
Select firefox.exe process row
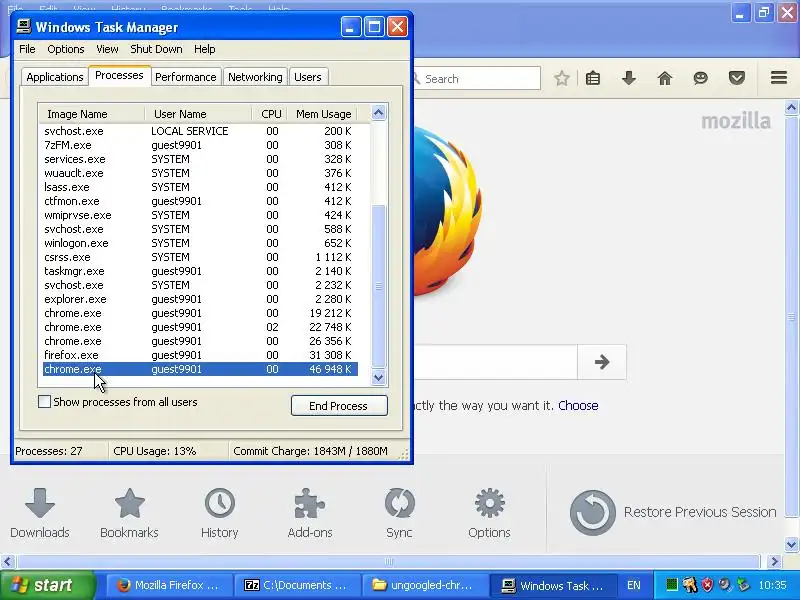click(200, 355)
